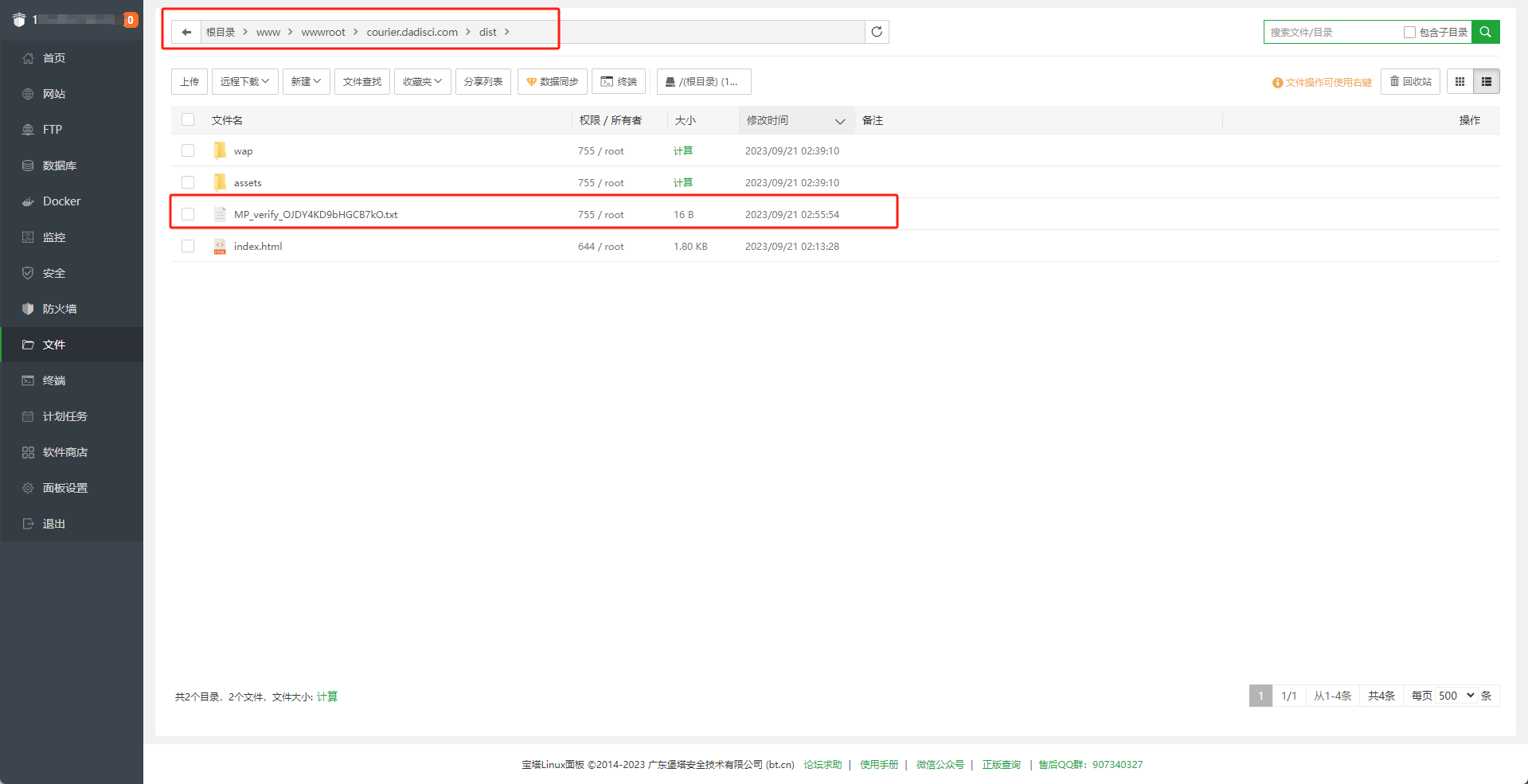Open the 新建 dropdown menu
The width and height of the screenshot is (1528, 784).
pos(306,81)
